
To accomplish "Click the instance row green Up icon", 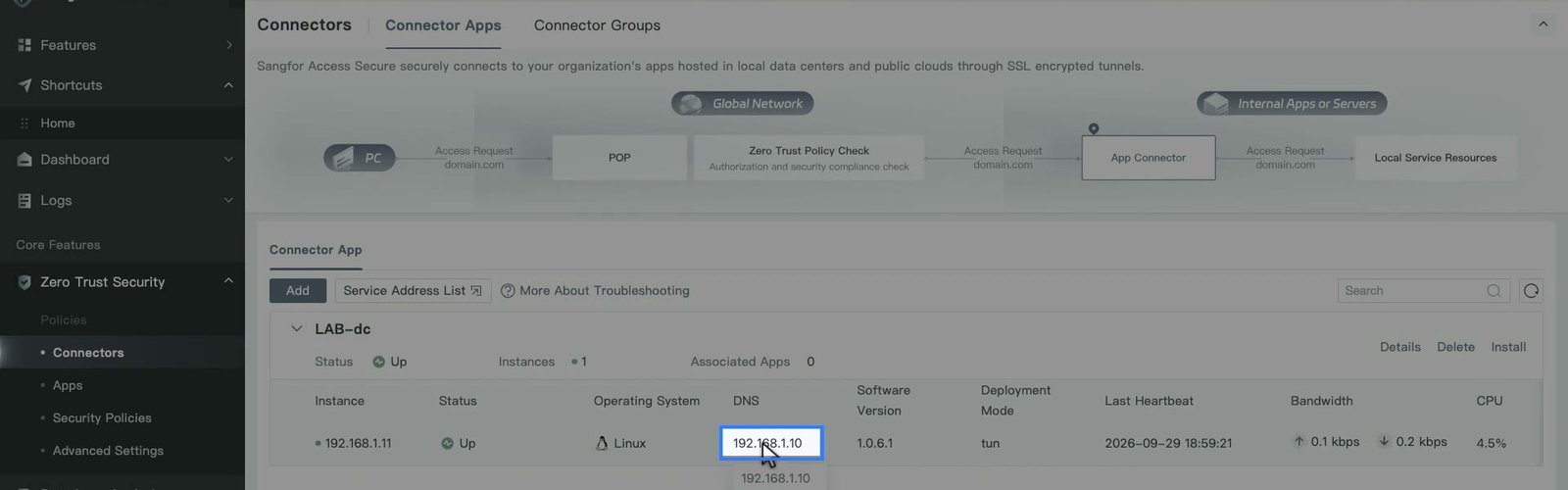I will 447,443.
